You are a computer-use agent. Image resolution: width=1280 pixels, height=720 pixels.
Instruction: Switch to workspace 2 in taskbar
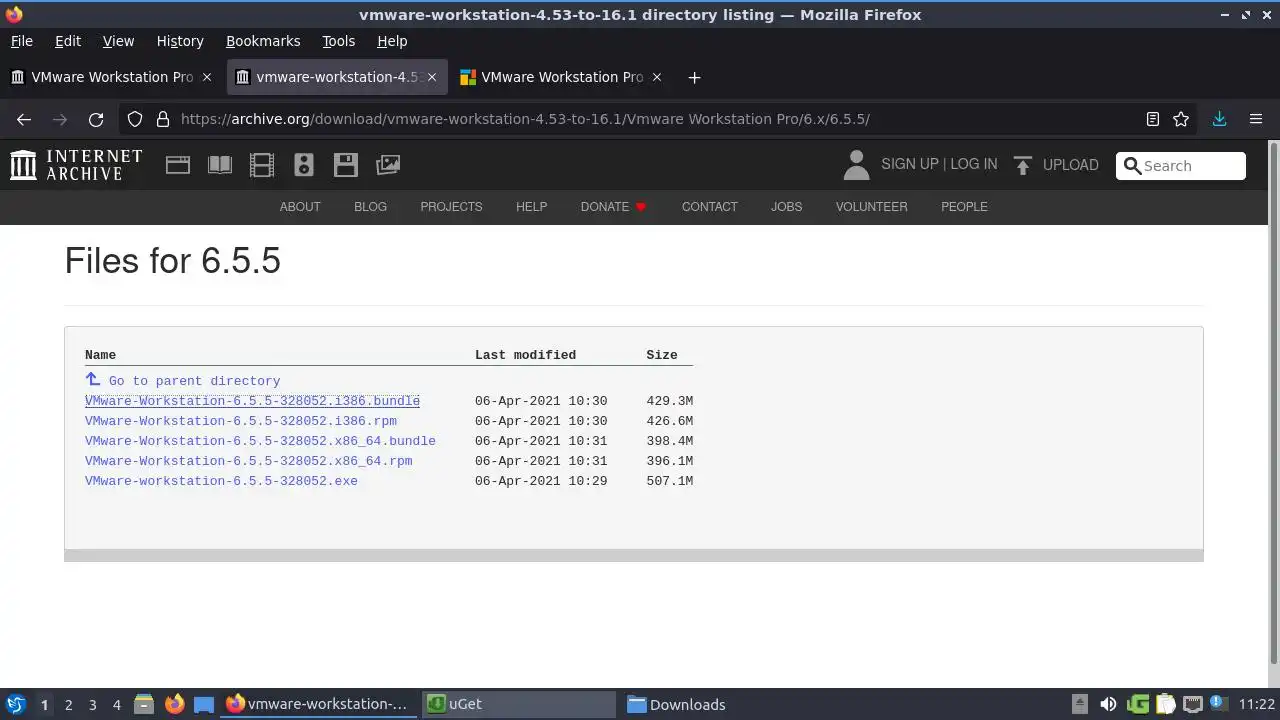[68, 704]
